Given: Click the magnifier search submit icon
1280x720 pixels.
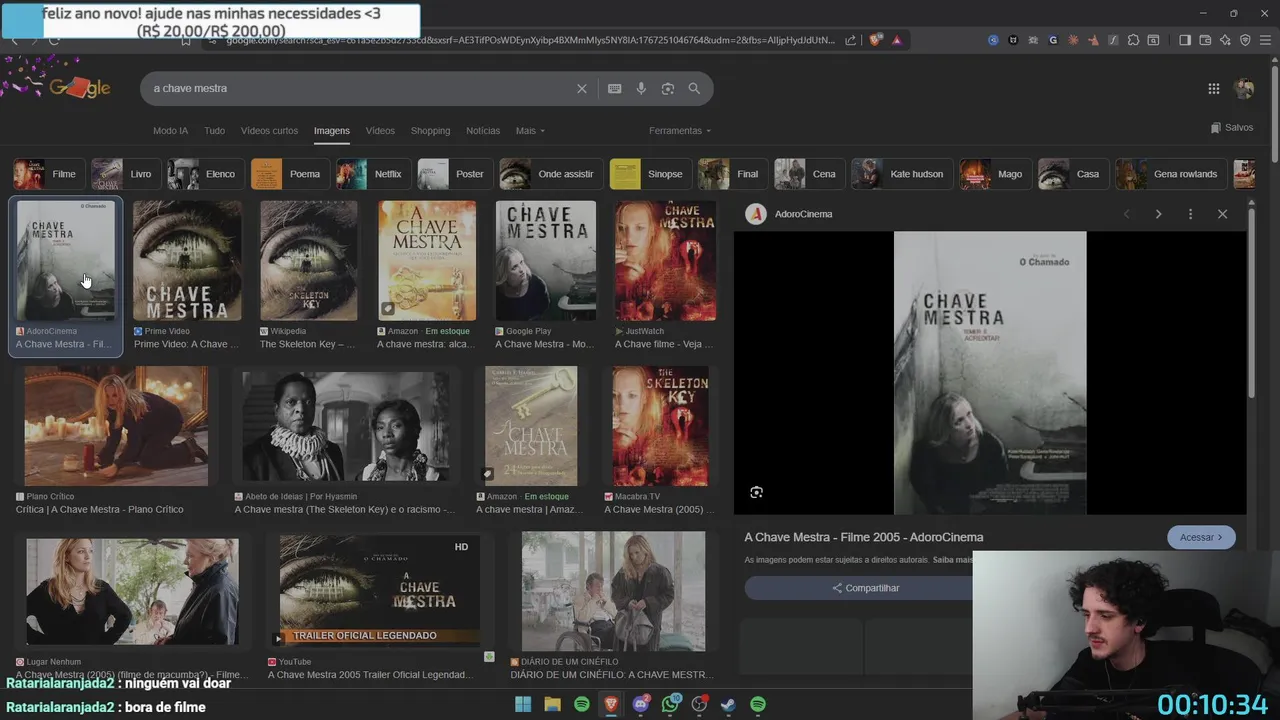Looking at the screenshot, I should pyautogui.click(x=694, y=89).
